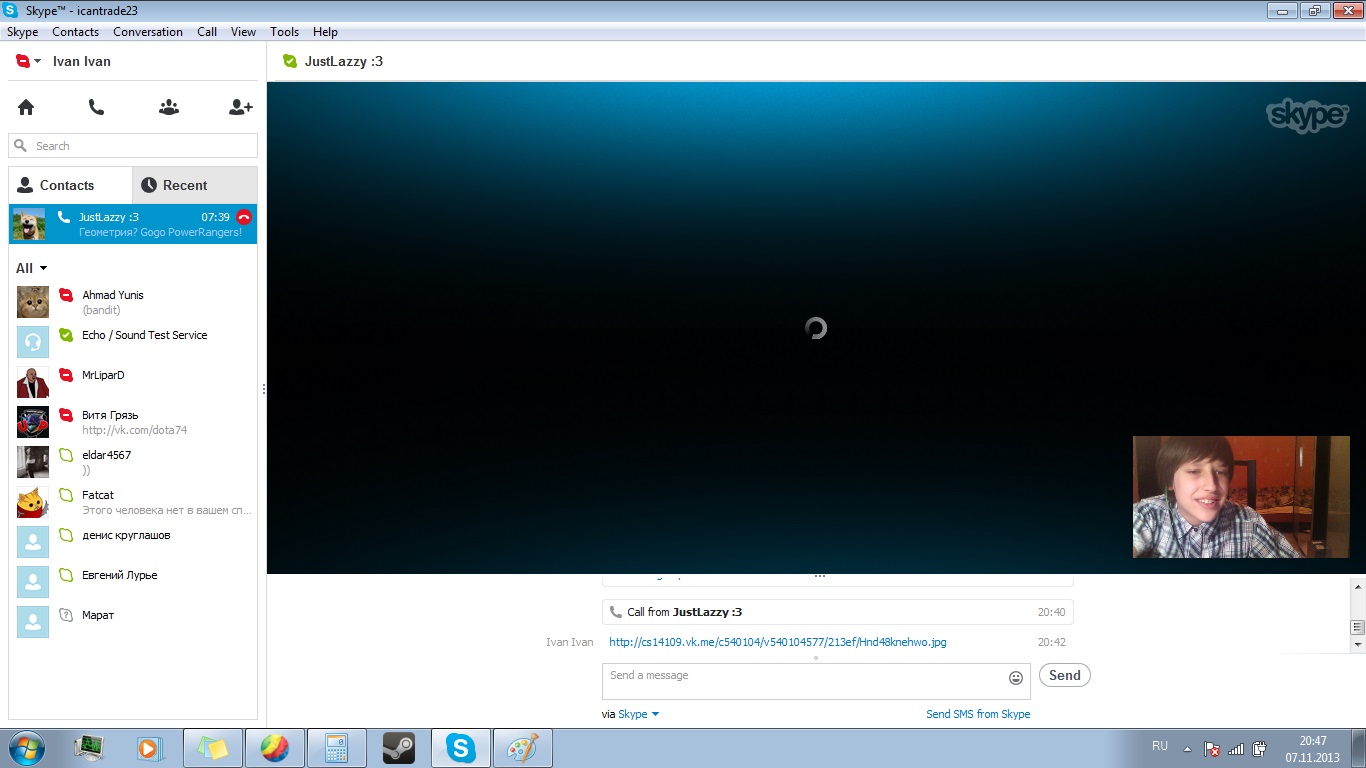This screenshot has width=1366, height=768.
Task: Click the self-view video preview thumbnail
Action: pyautogui.click(x=1241, y=497)
